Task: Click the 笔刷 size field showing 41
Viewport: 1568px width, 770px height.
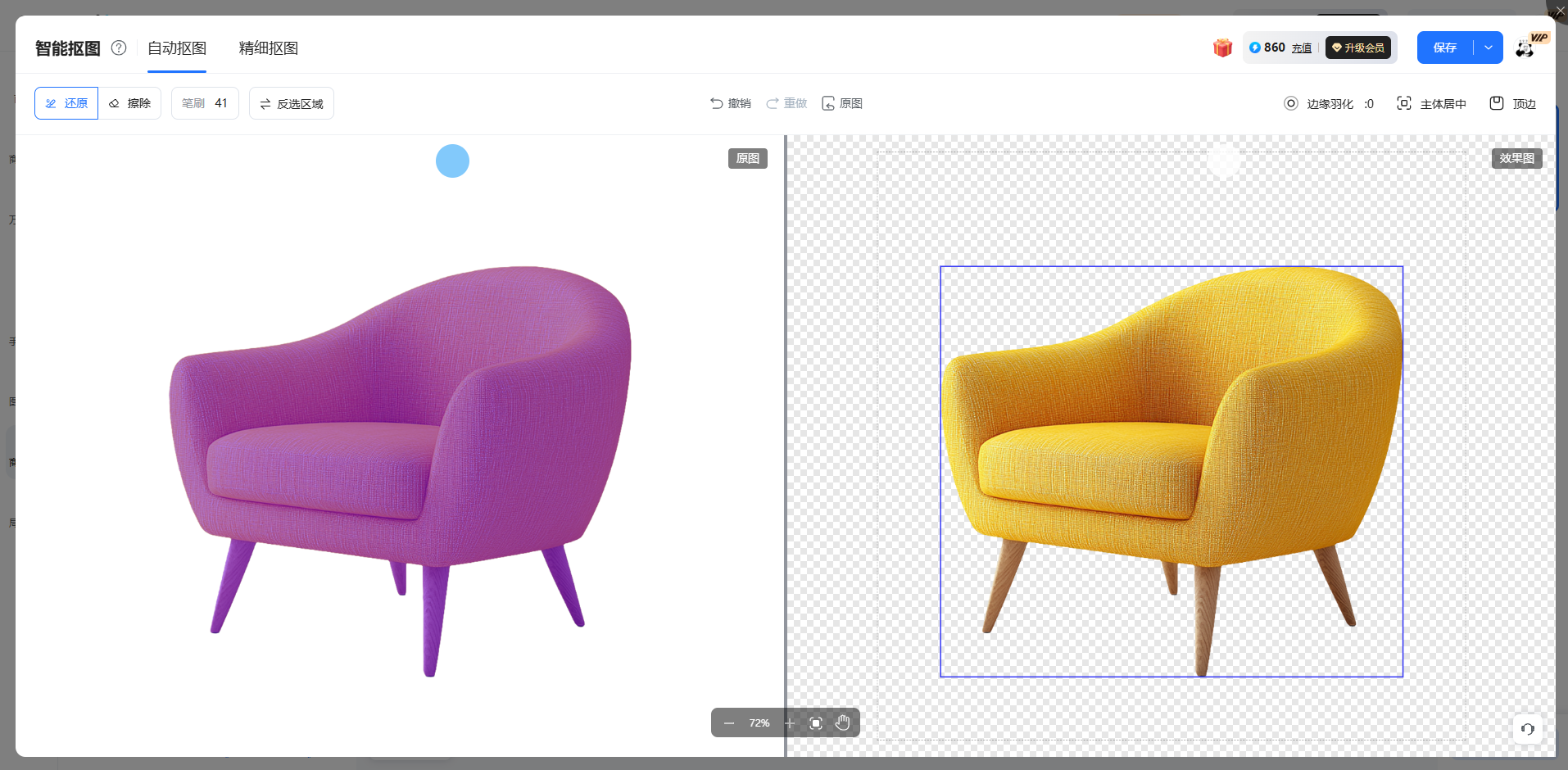Action: [x=205, y=103]
